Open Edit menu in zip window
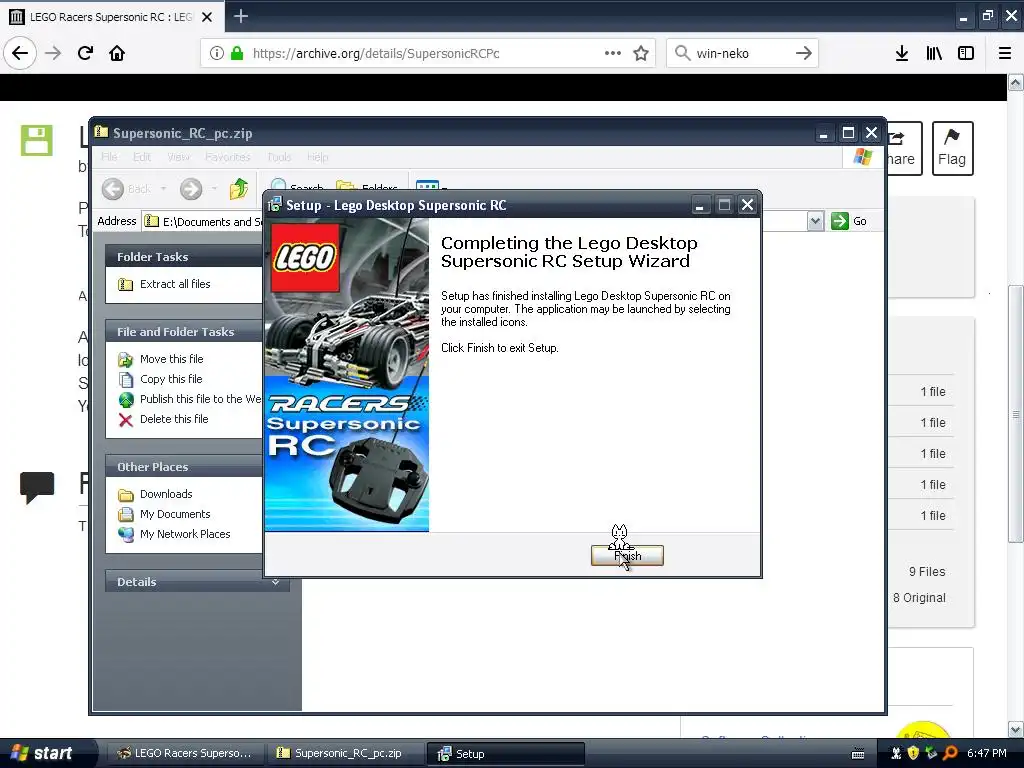This screenshot has height=768, width=1024. [x=142, y=157]
